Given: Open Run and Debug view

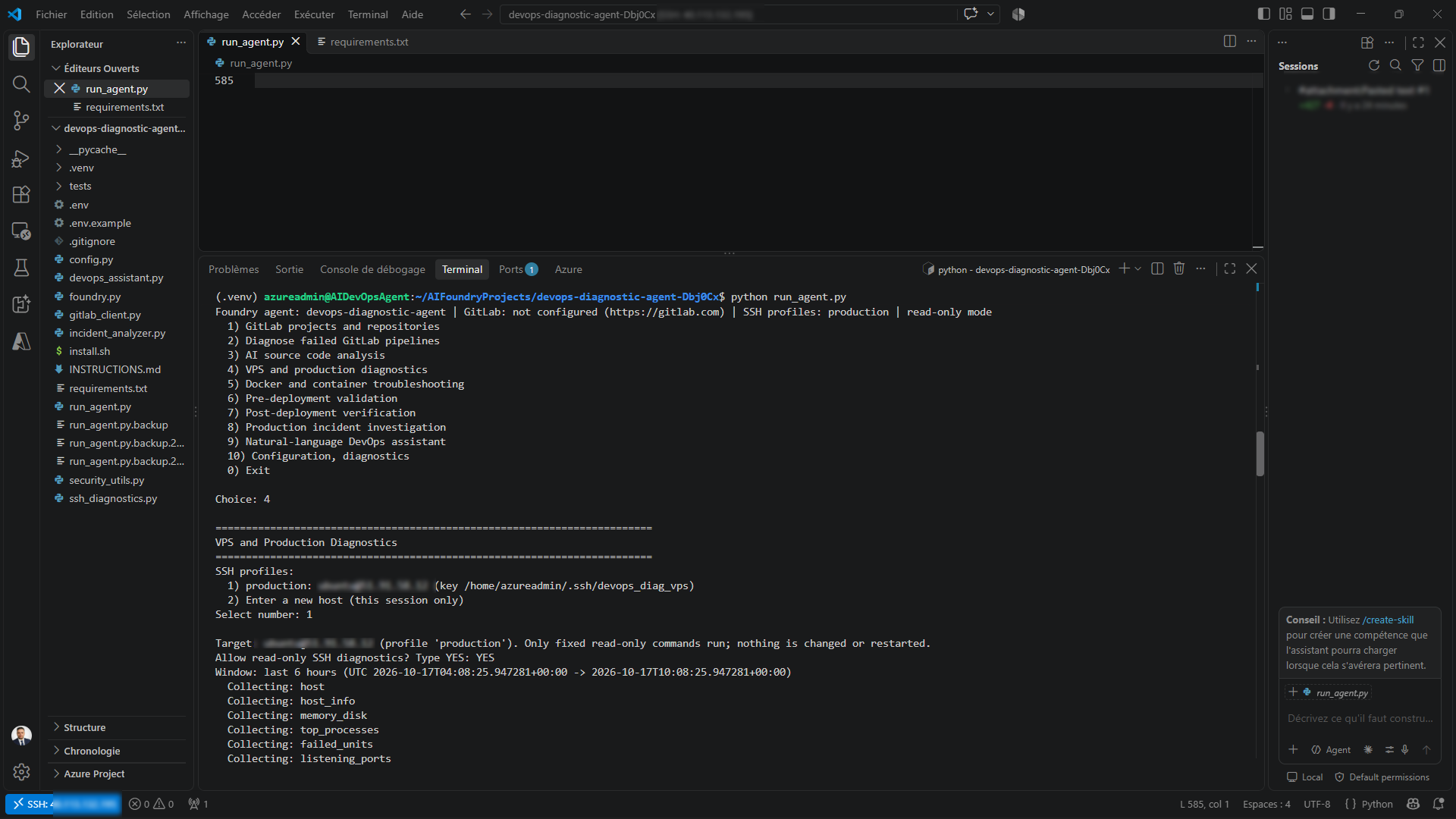Looking at the screenshot, I should click(21, 158).
